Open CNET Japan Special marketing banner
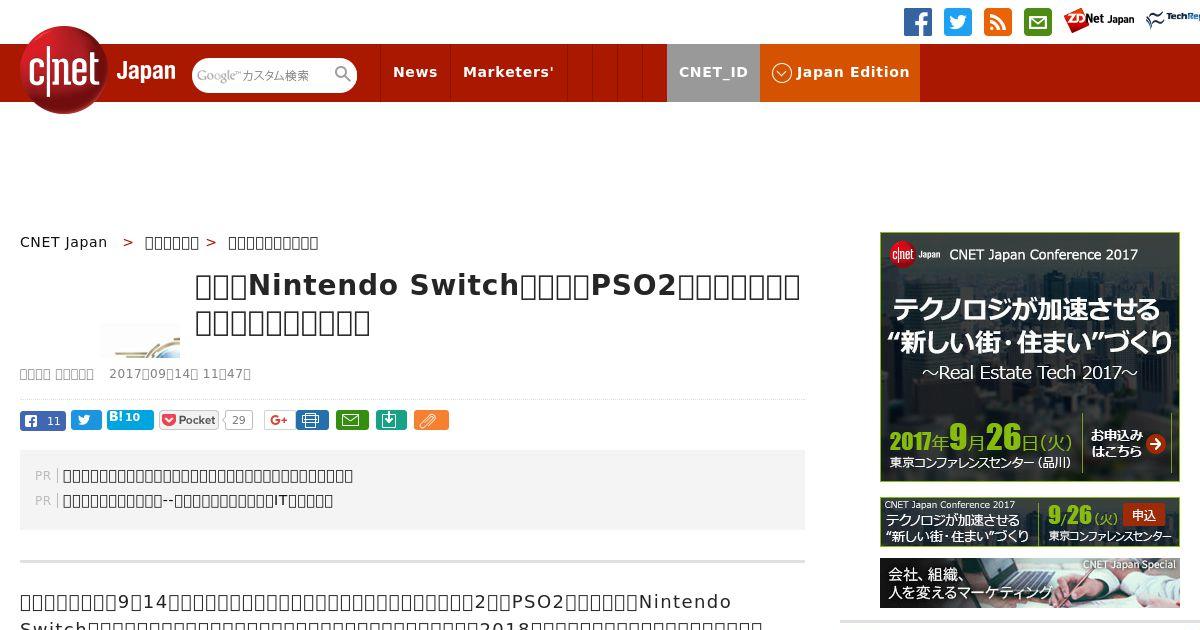This screenshot has height=630, width=1200. point(1030,583)
